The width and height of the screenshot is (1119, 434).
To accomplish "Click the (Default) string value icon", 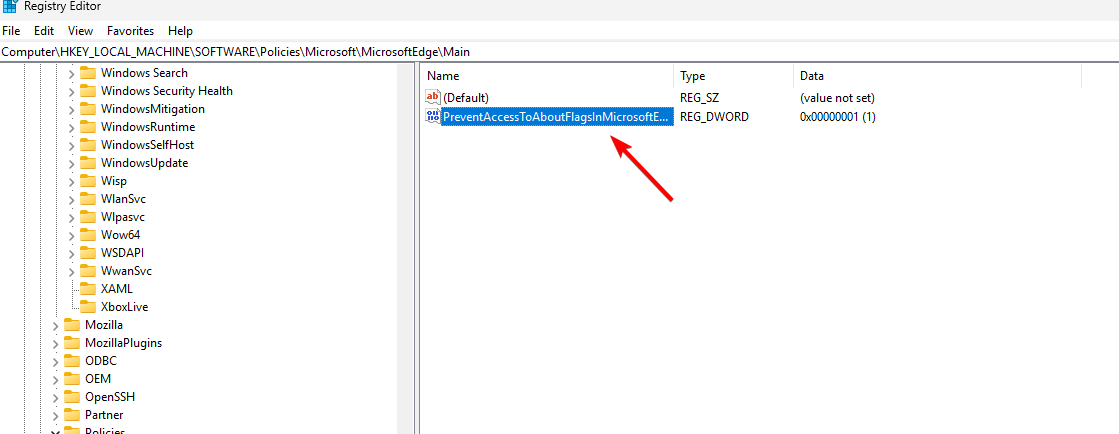I will coord(433,97).
